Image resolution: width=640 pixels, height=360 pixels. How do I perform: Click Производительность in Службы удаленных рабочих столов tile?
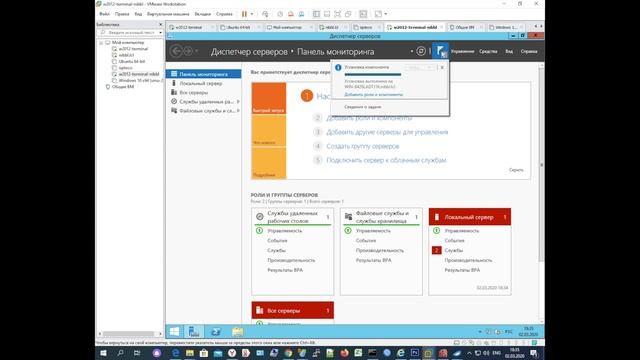tap(291, 260)
